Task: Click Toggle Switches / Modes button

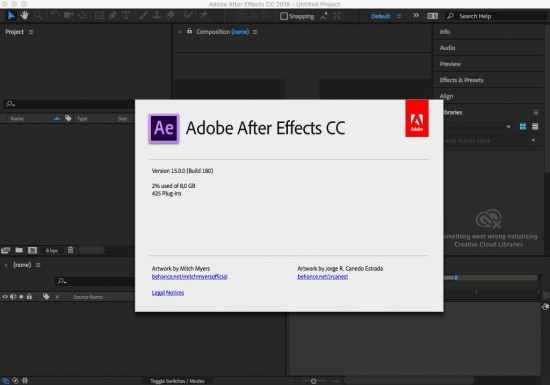Action: [177, 381]
